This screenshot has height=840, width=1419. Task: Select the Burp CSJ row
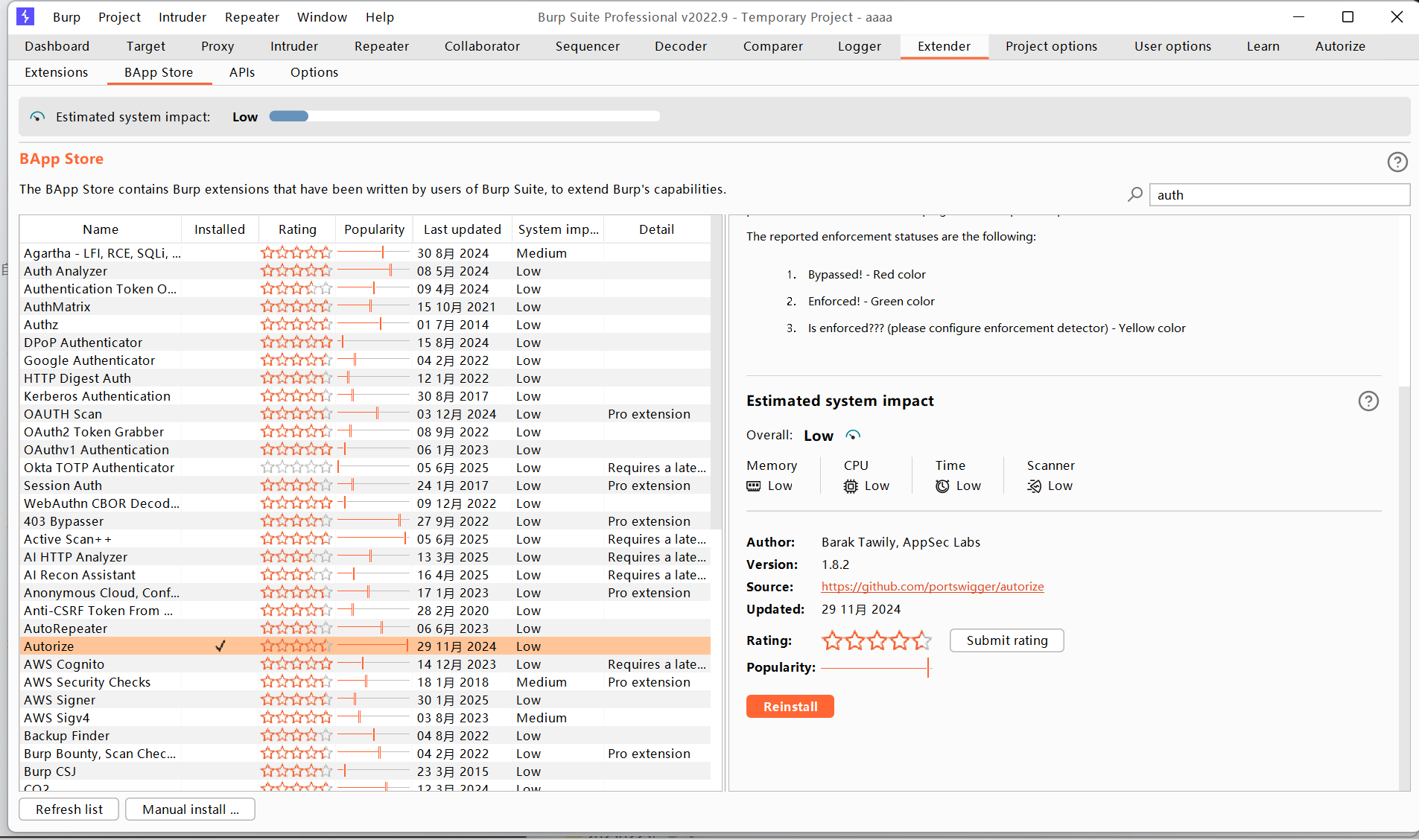click(x=365, y=771)
